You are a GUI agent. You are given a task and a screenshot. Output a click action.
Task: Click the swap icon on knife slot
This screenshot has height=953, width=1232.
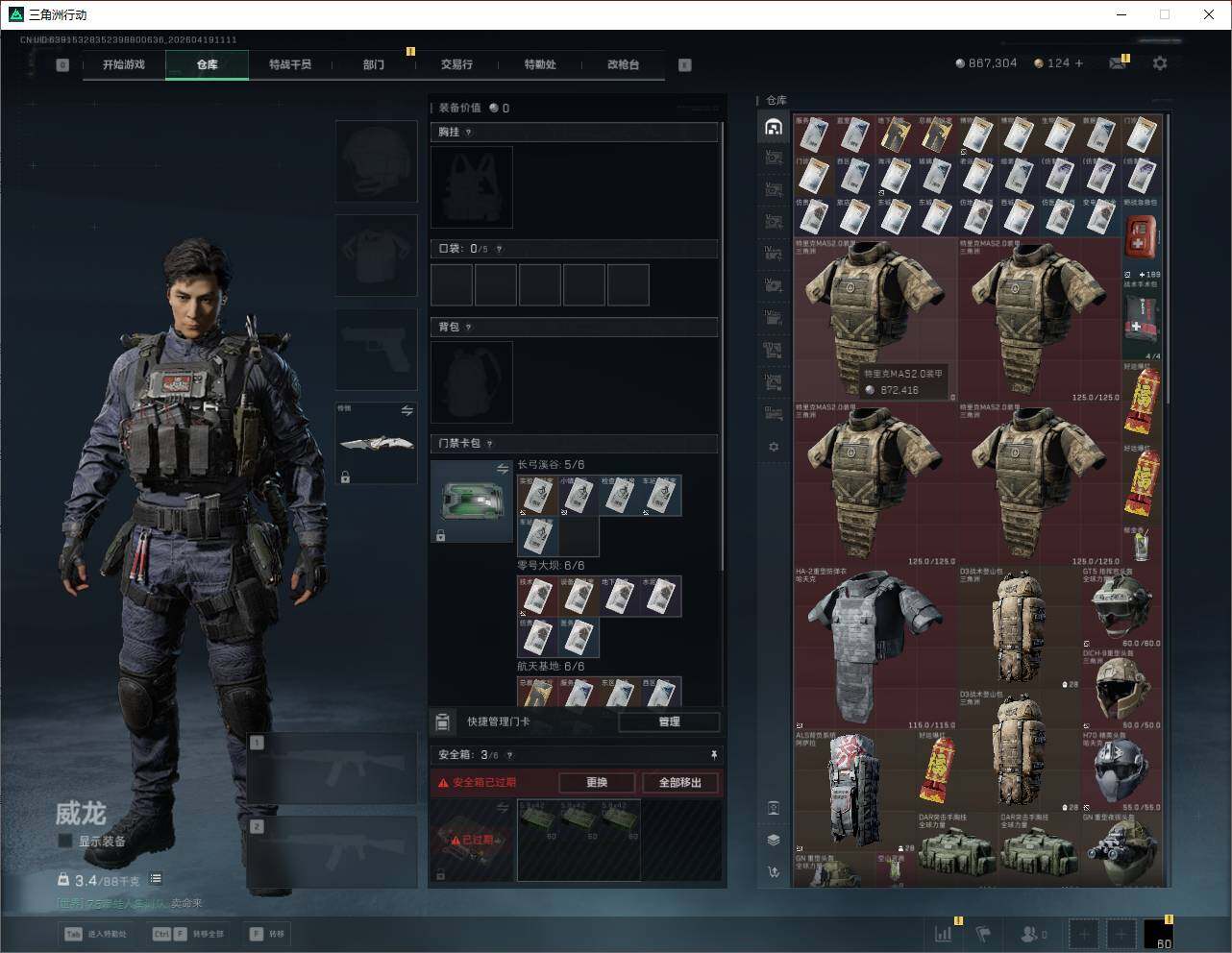(407, 411)
